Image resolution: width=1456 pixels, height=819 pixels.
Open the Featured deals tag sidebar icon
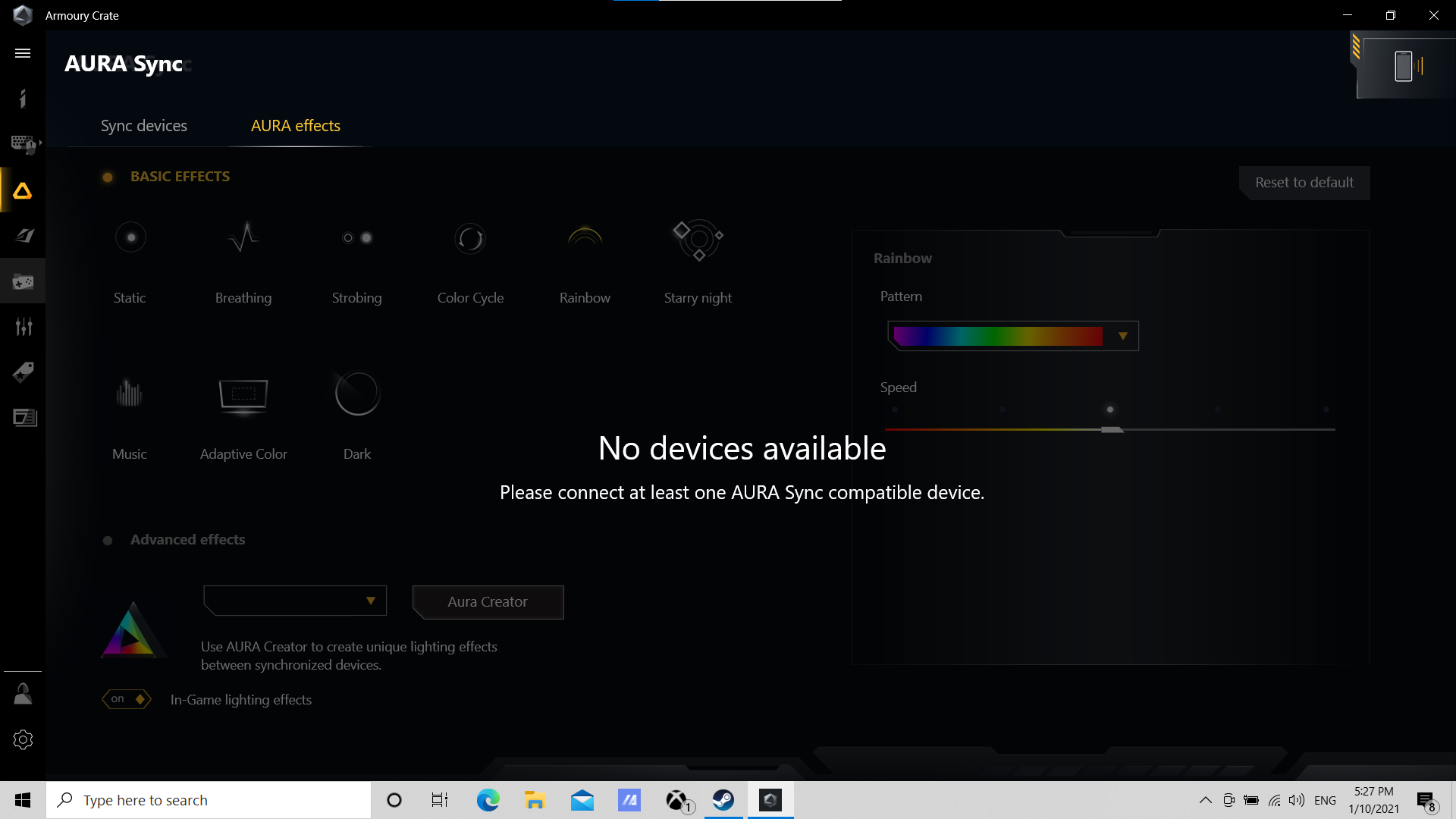point(23,372)
